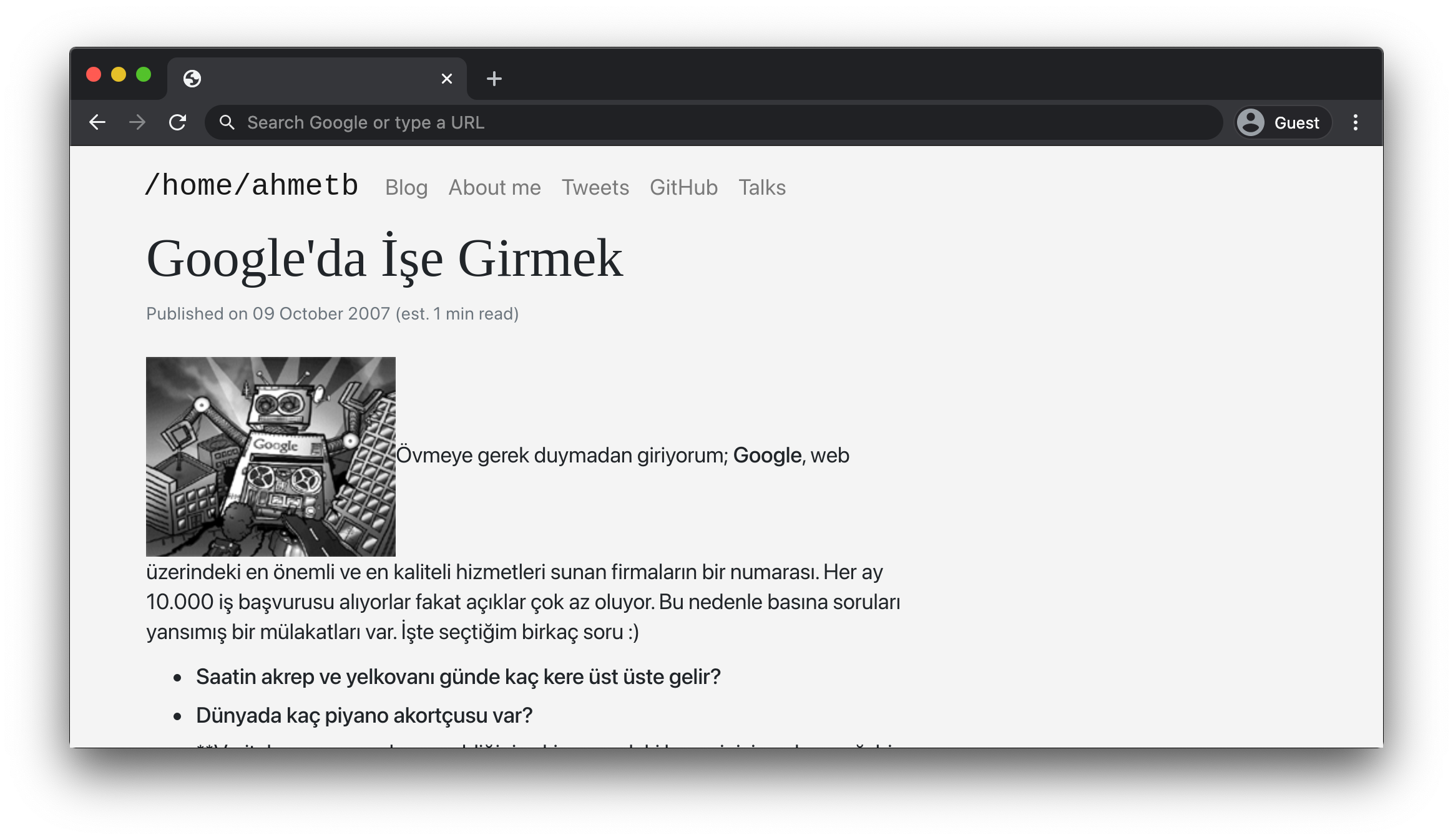This screenshot has height=840, width=1453.
Task: Click the Guest profile avatar icon
Action: (1251, 122)
